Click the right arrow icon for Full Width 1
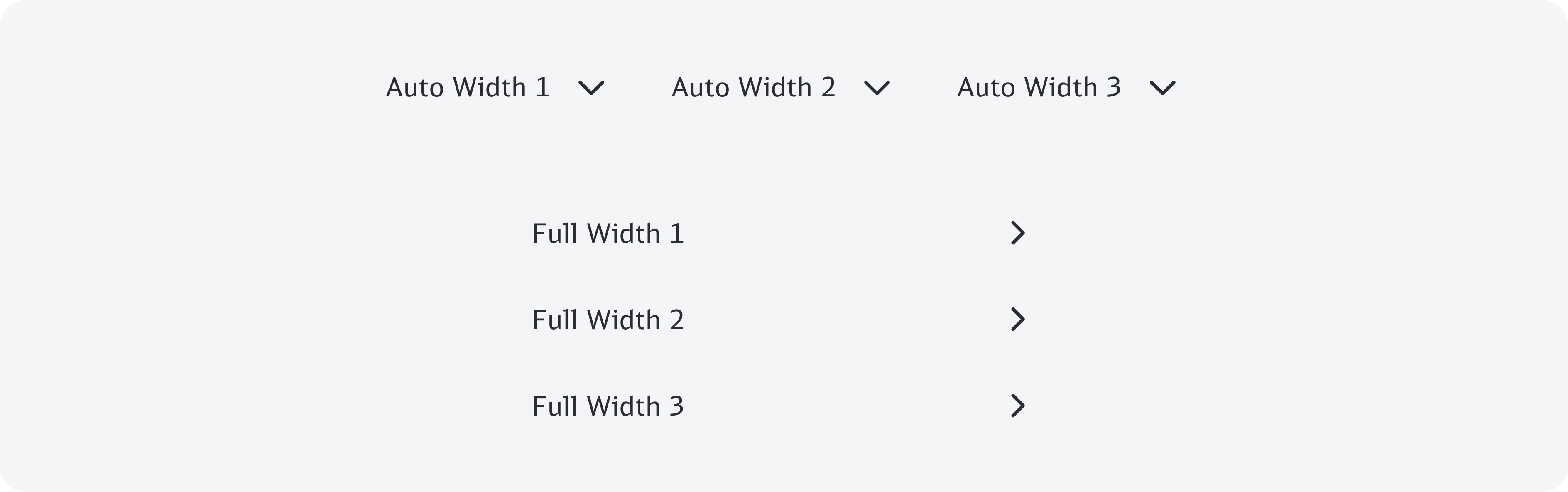 [1018, 233]
